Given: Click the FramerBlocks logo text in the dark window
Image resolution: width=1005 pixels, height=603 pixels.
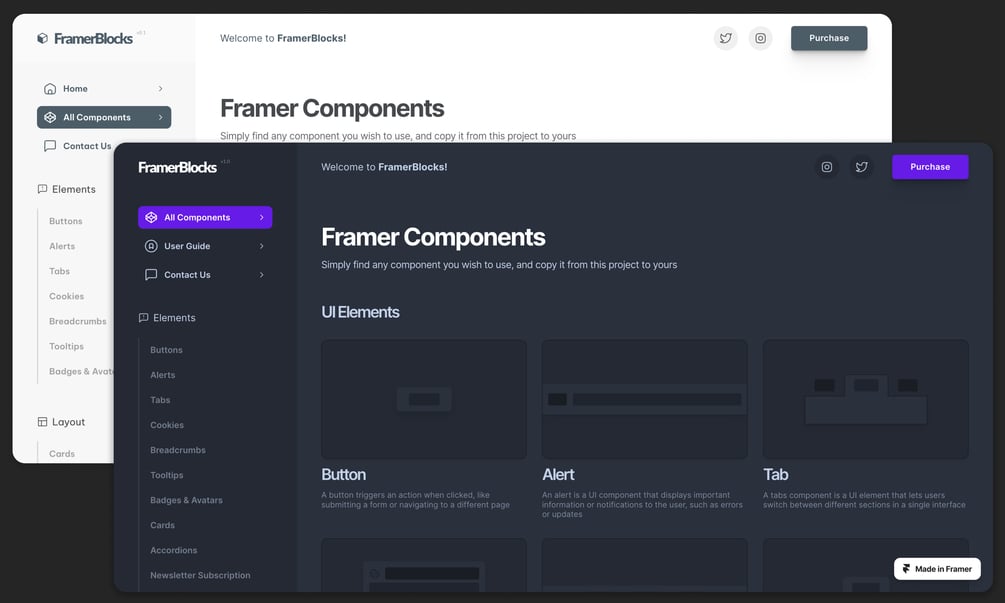Looking at the screenshot, I should (x=178, y=168).
